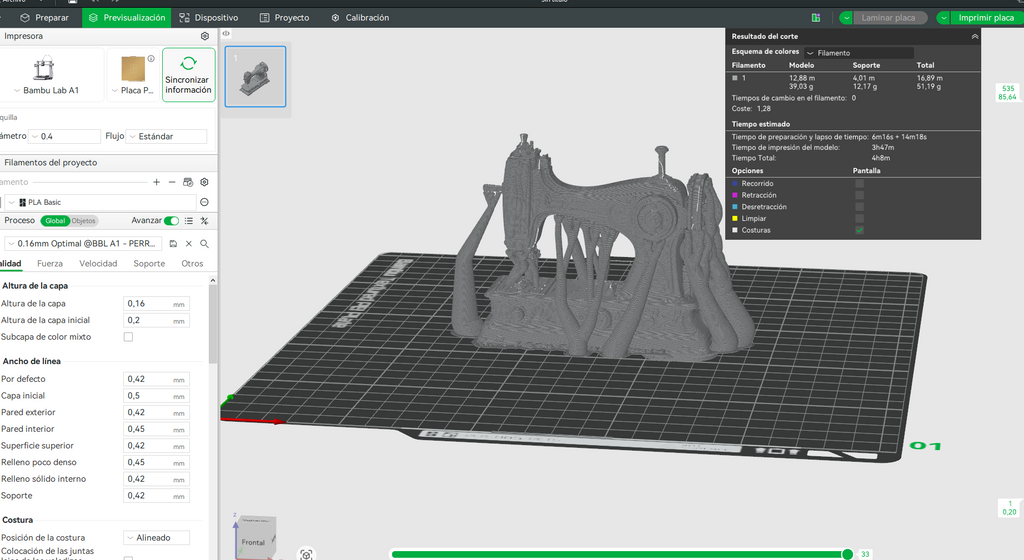Expand the Esquema de colores Filamento dropdown
1024x560 pixels.
coord(858,53)
